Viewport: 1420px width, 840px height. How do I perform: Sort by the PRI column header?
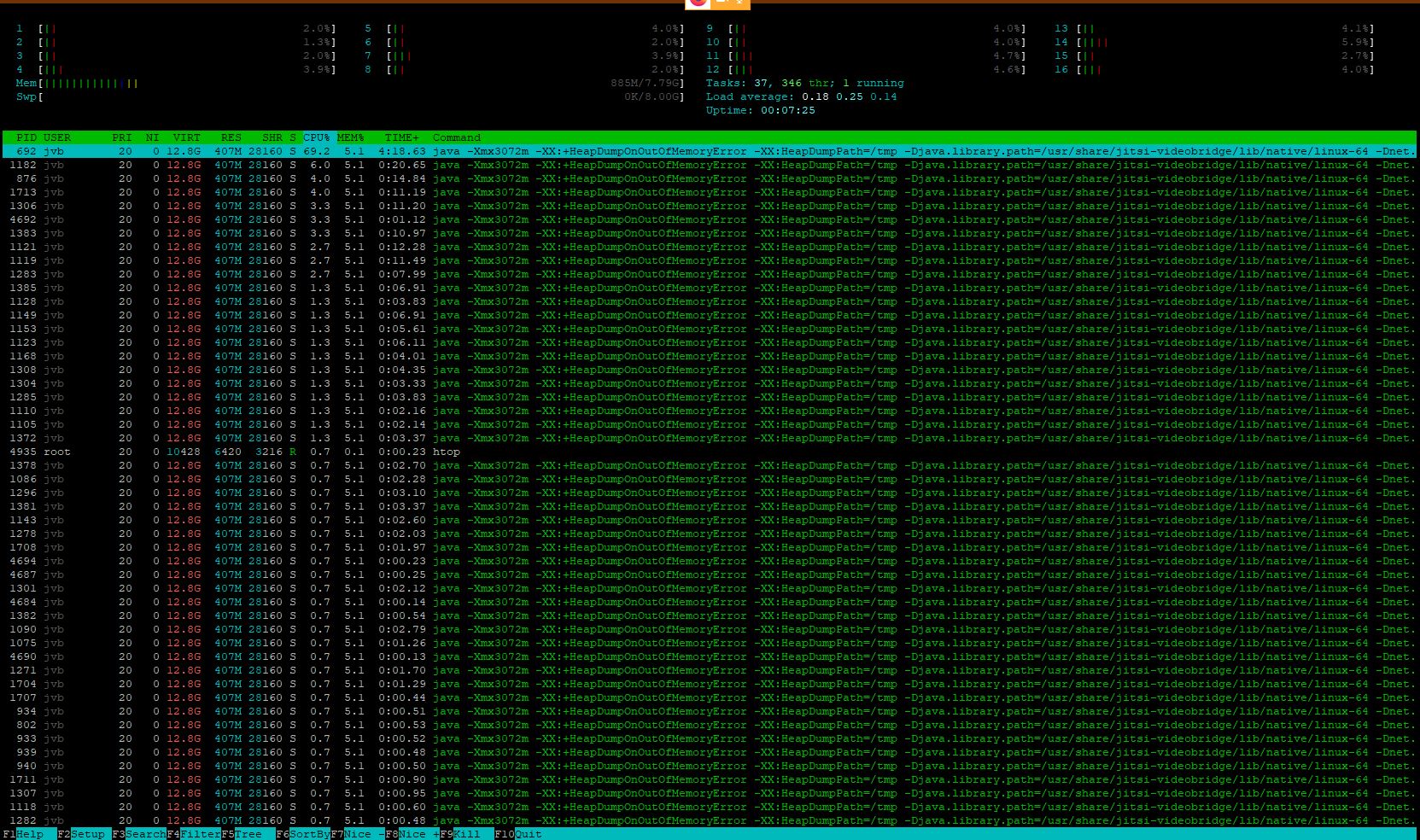click(x=122, y=137)
